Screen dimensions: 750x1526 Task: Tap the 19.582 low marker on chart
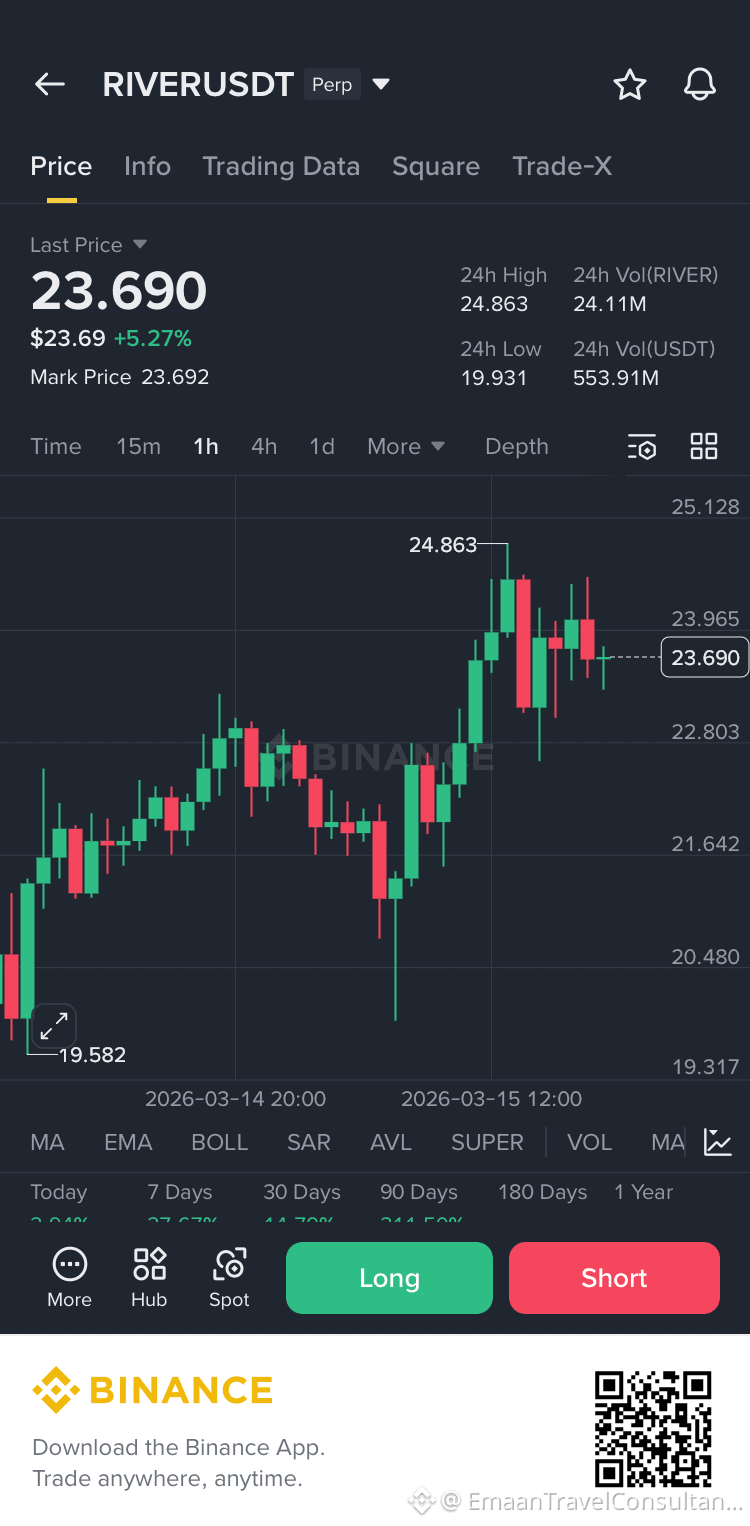coord(92,1055)
